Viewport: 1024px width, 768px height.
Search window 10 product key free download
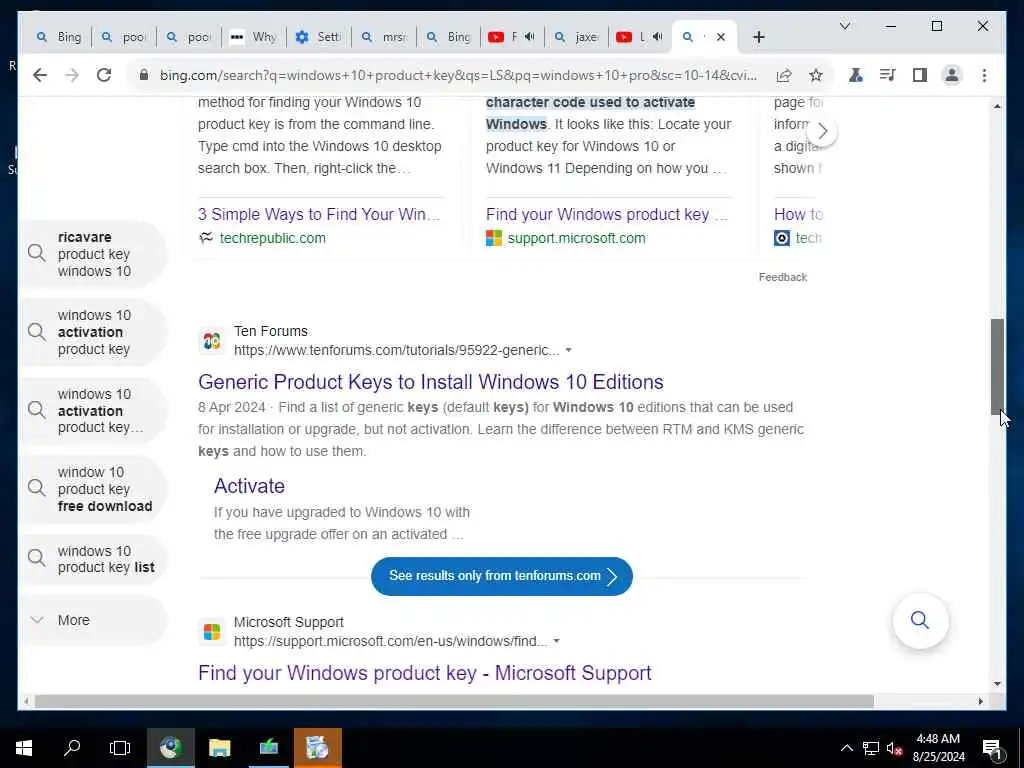[x=93, y=489]
